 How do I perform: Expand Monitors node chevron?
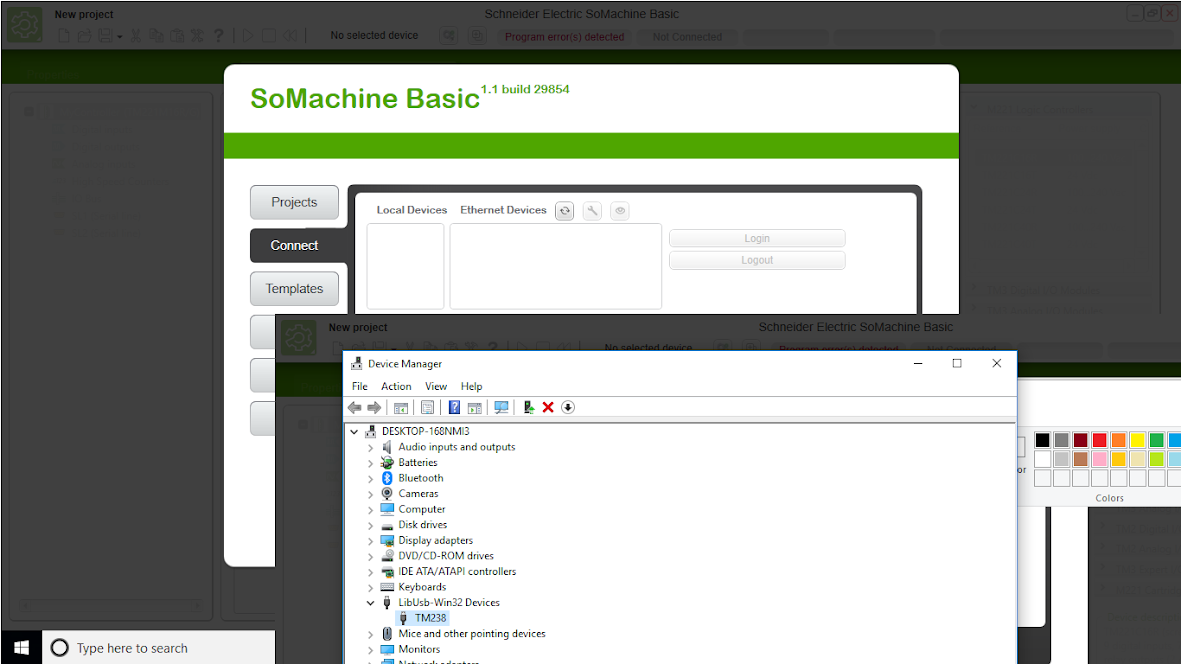point(371,650)
